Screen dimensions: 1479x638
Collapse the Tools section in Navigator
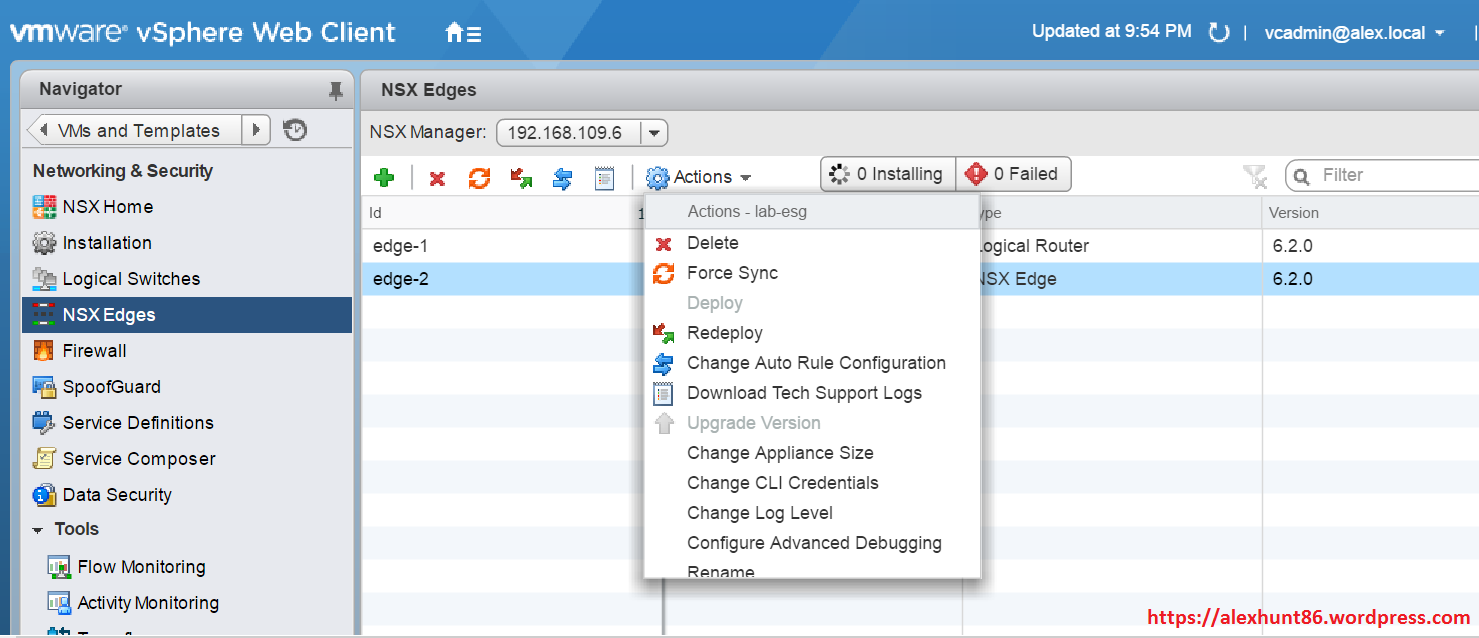coord(38,530)
